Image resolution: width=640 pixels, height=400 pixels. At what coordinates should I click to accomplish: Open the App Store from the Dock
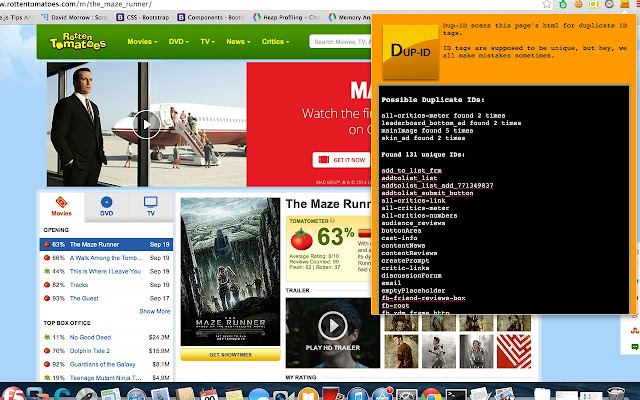382,394
